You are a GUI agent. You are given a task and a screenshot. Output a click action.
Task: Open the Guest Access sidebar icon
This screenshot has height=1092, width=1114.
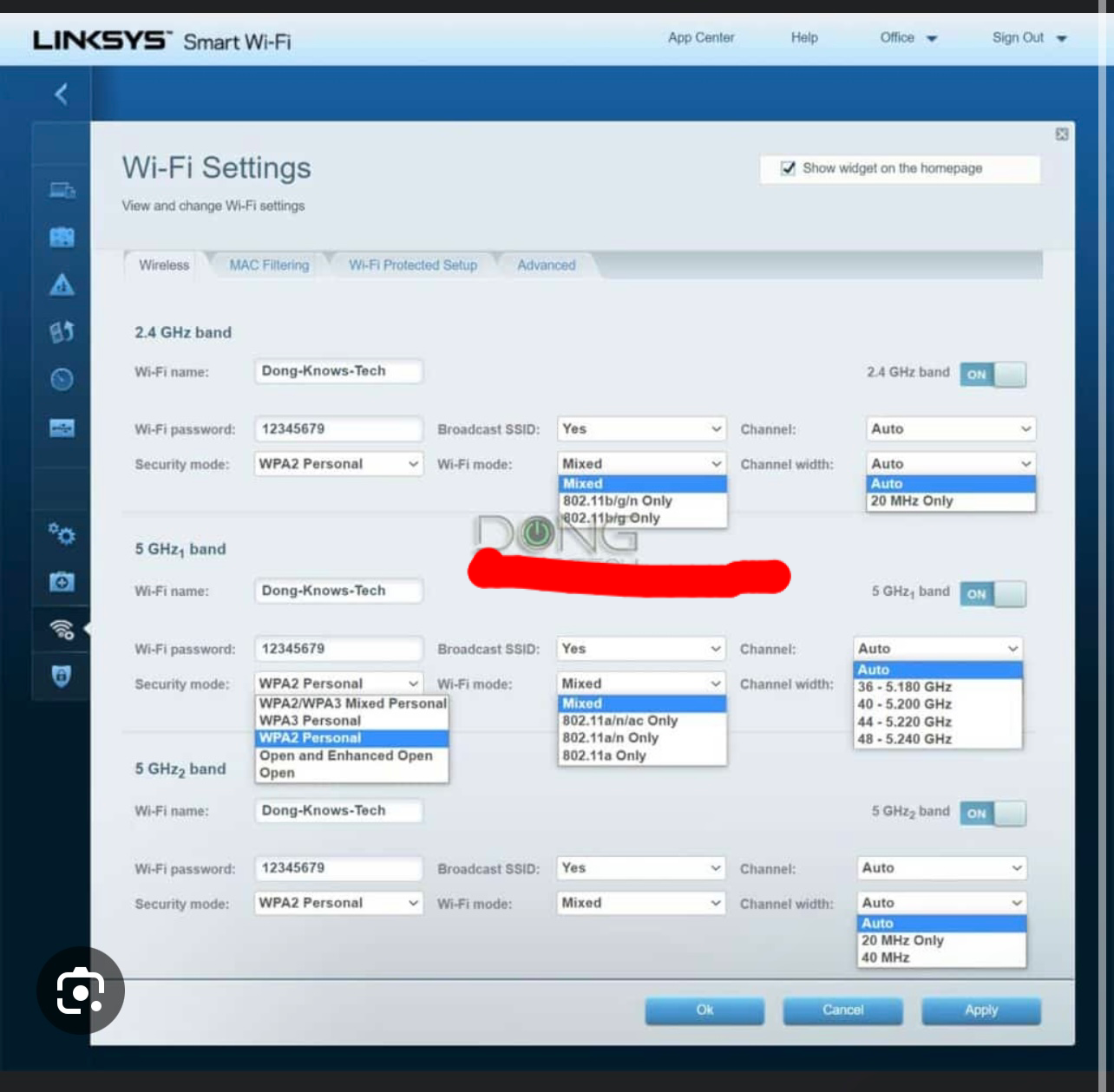tap(62, 237)
